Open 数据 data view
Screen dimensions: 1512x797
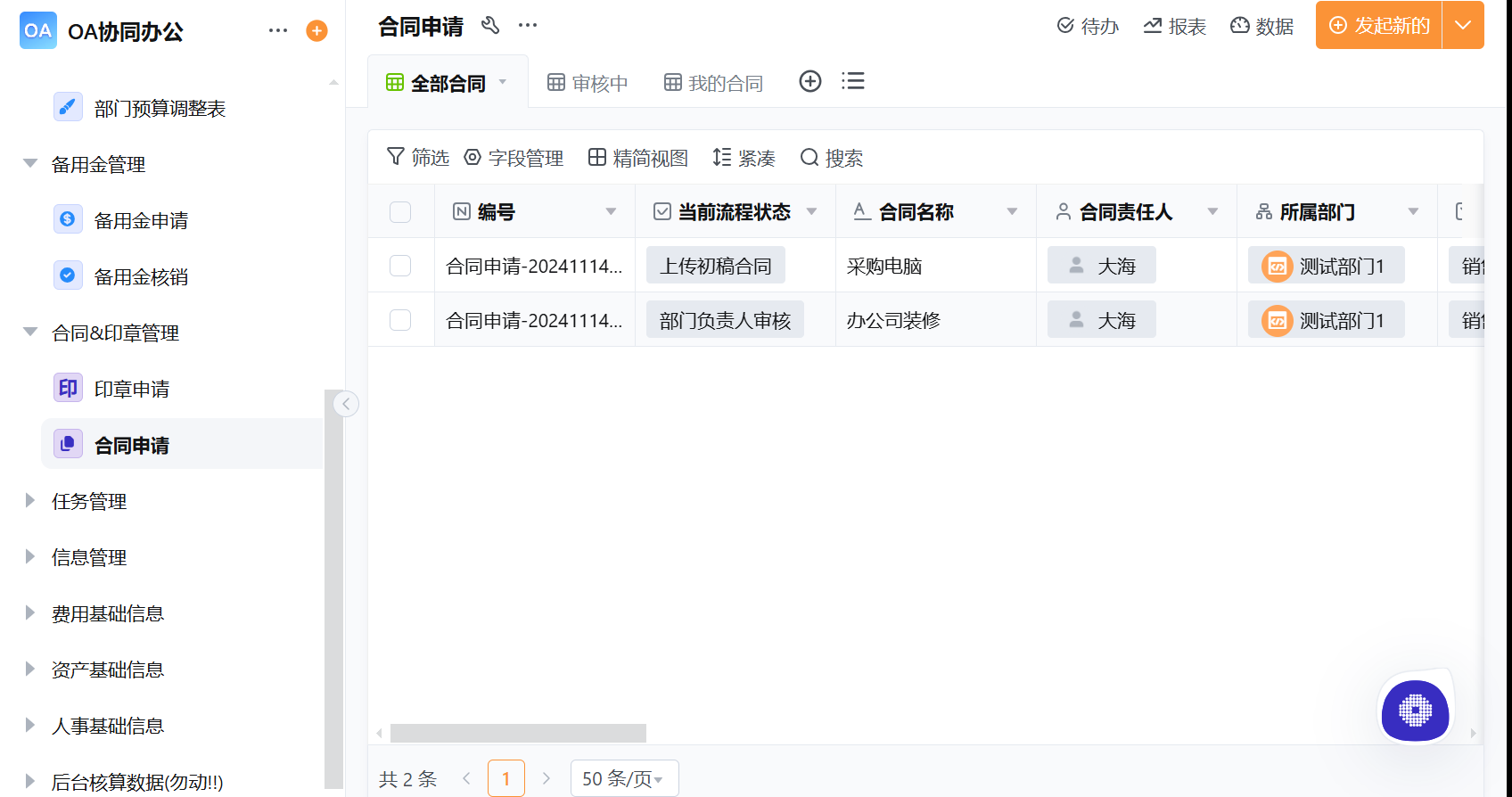[1261, 26]
